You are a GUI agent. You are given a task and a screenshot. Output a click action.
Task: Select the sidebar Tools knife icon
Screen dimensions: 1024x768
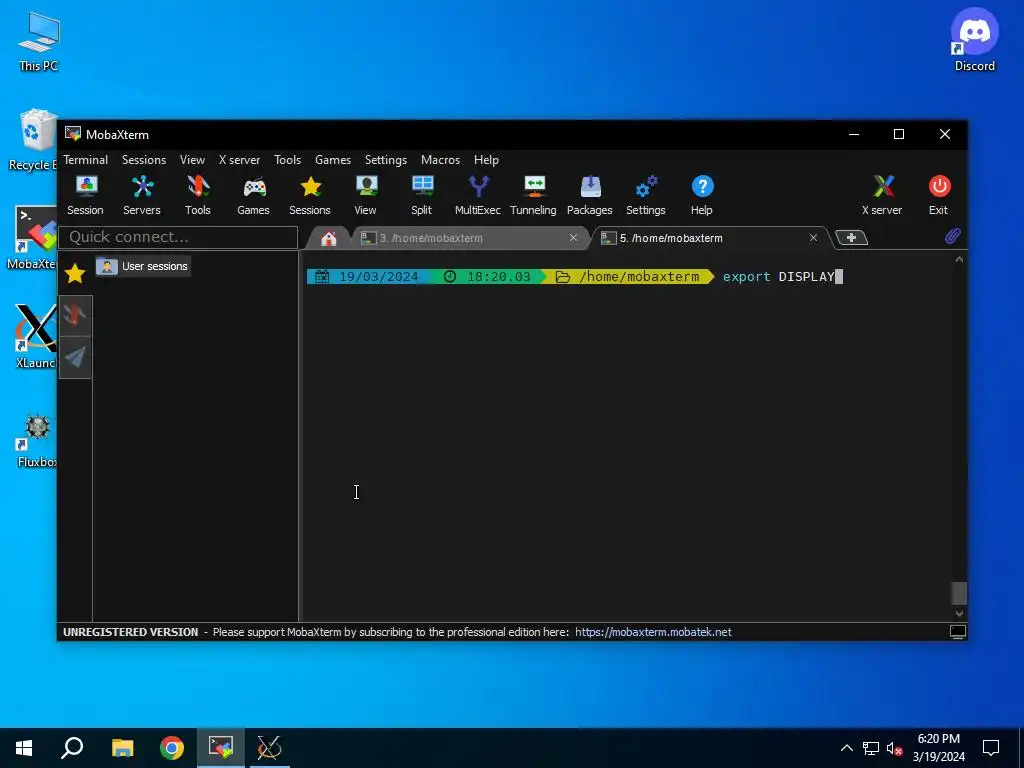(75, 316)
